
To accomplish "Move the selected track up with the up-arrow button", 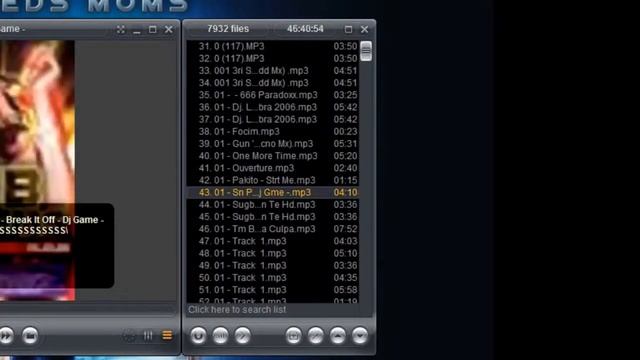I will pyautogui.click(x=338, y=336).
